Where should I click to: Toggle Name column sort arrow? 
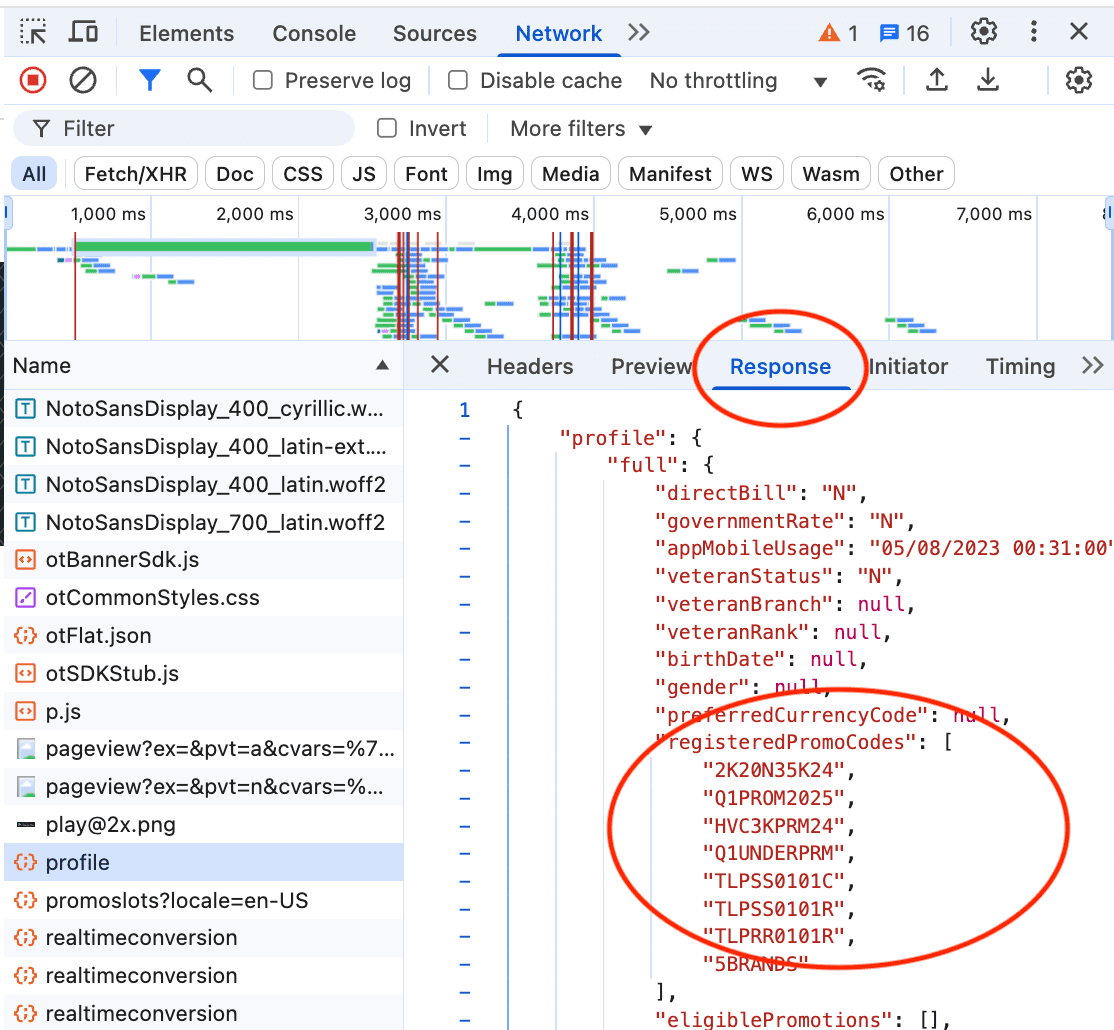(382, 365)
